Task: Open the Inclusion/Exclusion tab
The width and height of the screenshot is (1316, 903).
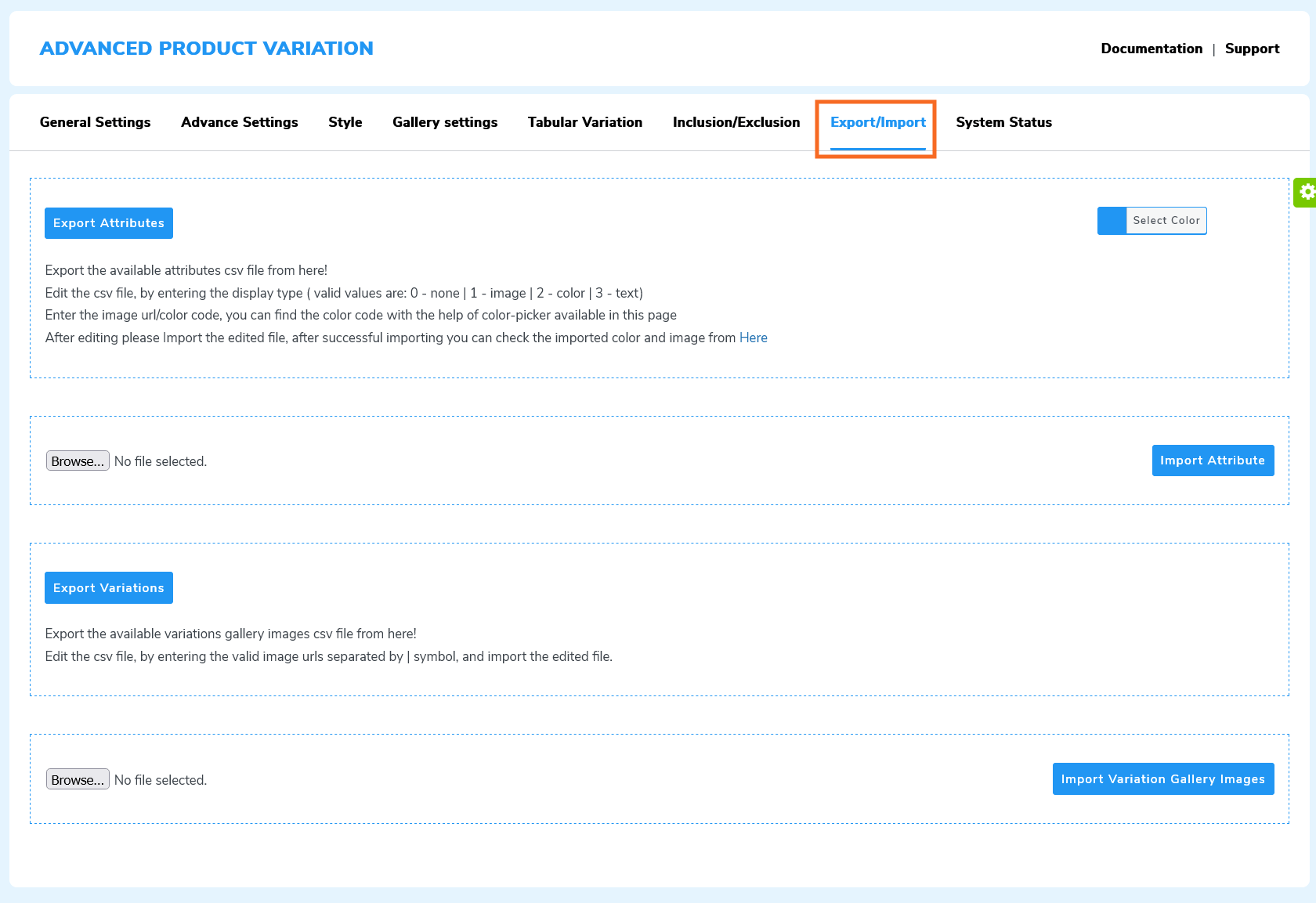Action: coord(735,122)
